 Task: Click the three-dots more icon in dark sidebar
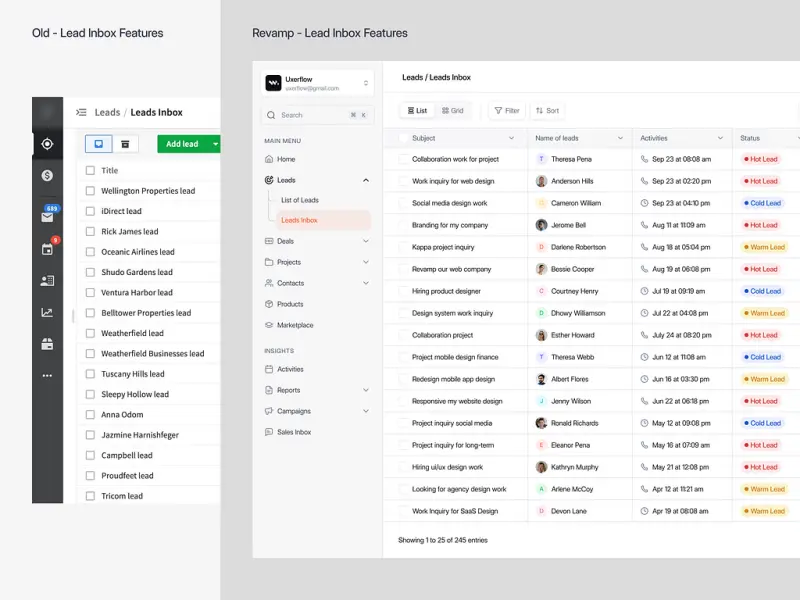coord(47,376)
